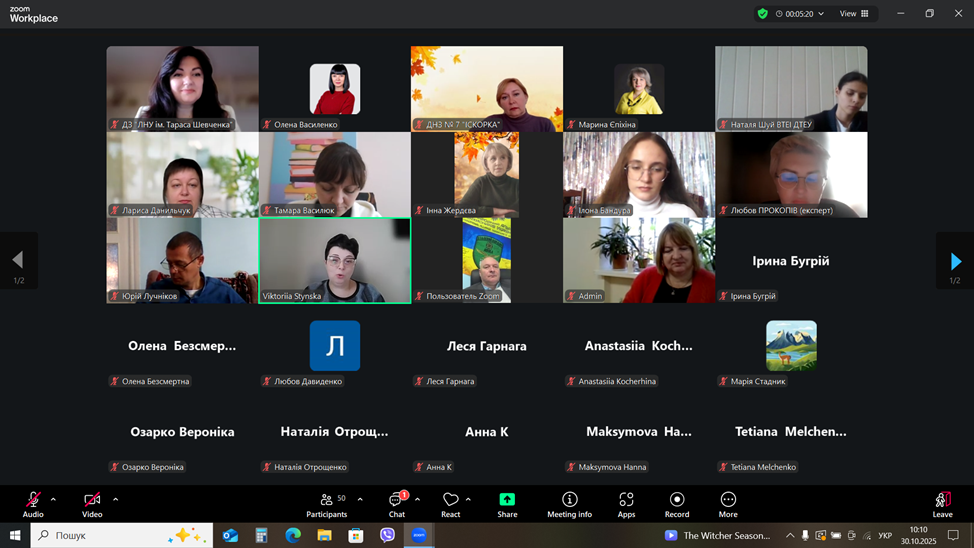Viewport: 974px width, 548px height.
Task: Click the Windows taskbar search box
Action: tap(122, 535)
